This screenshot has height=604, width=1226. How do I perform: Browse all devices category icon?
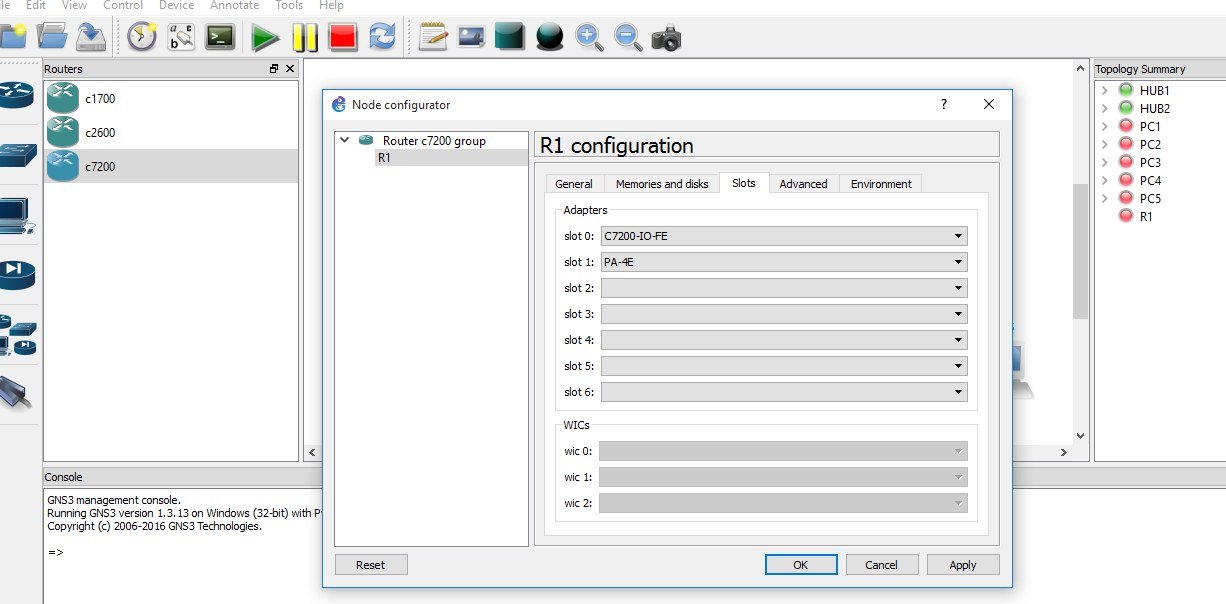(x=18, y=335)
